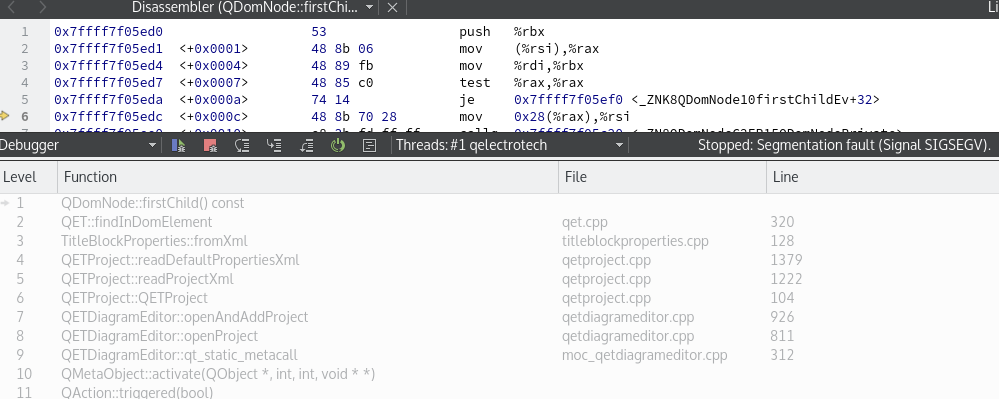The height and width of the screenshot is (399, 999).
Task: Click the opcode bytes 48 89 fb
Action: pos(343,66)
